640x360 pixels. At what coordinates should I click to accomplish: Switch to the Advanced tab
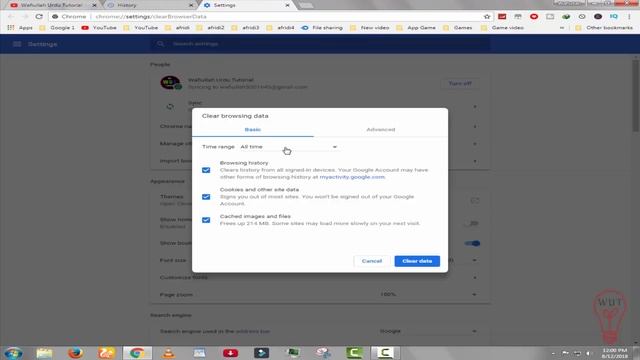[380, 129]
